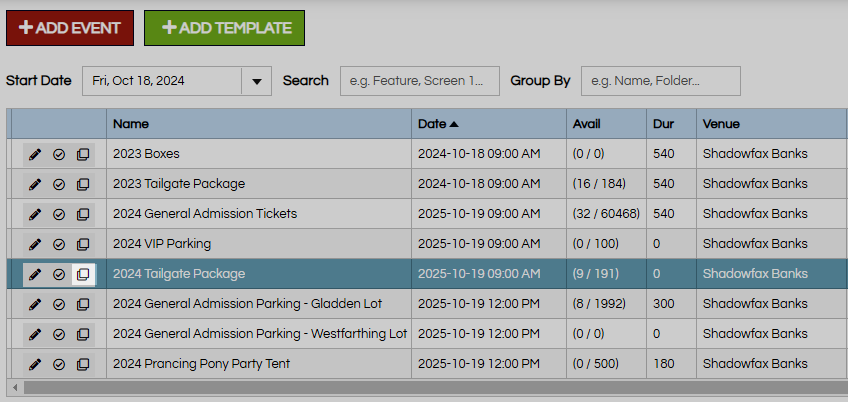Click the Add Event button
The height and width of the screenshot is (402, 848).
(x=70, y=28)
